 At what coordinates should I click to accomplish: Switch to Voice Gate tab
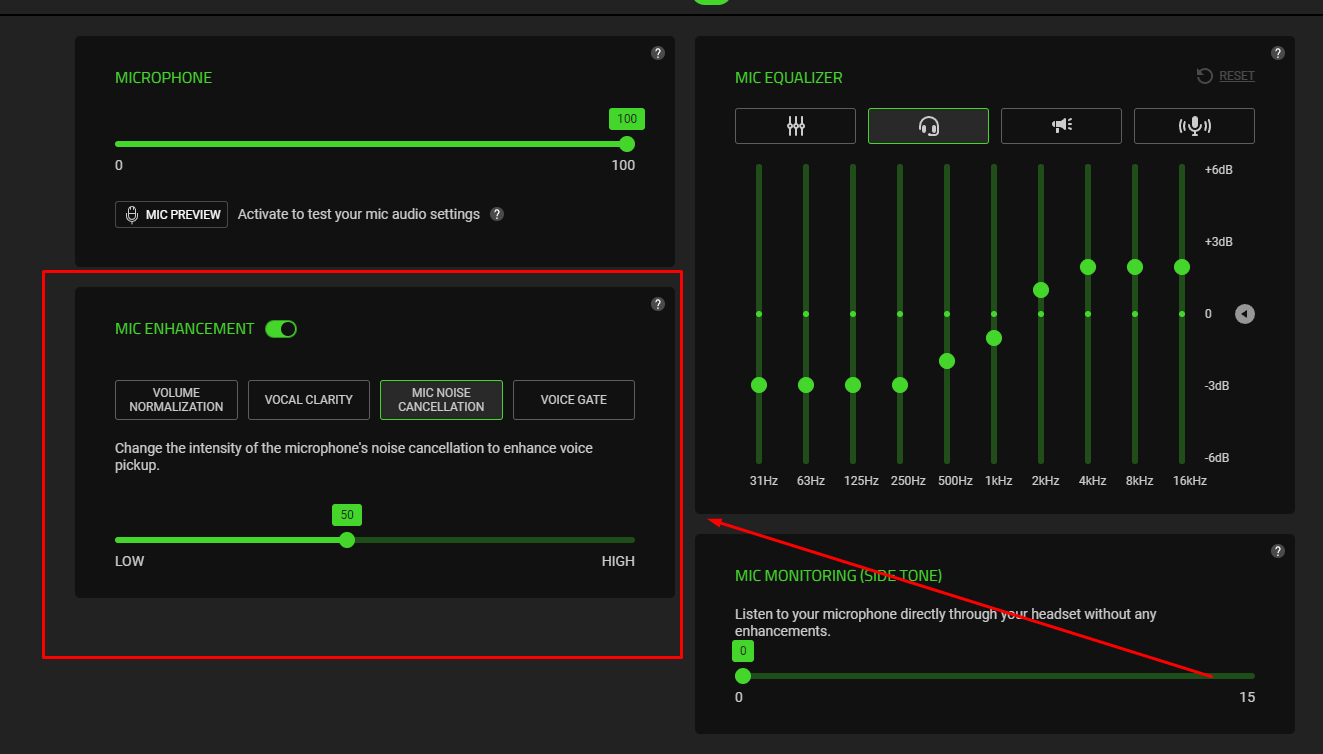pyautogui.click(x=574, y=400)
